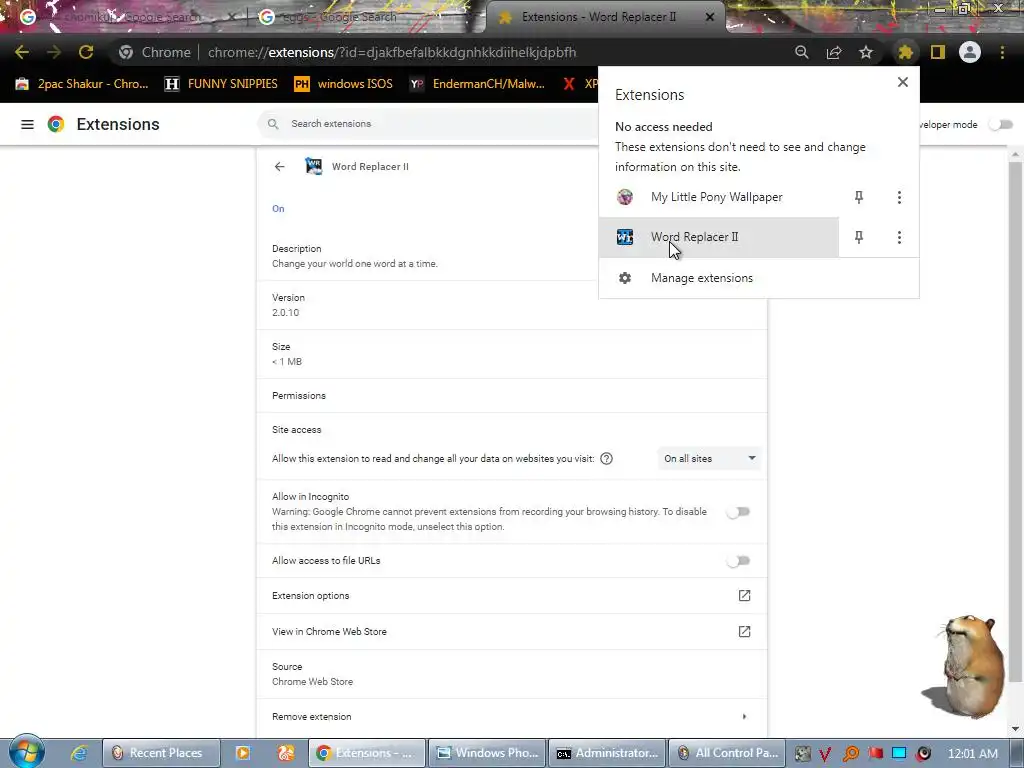Viewport: 1024px width, 768px height.
Task: Select My Little Pony Wallpaper in popup
Action: [x=718, y=197]
